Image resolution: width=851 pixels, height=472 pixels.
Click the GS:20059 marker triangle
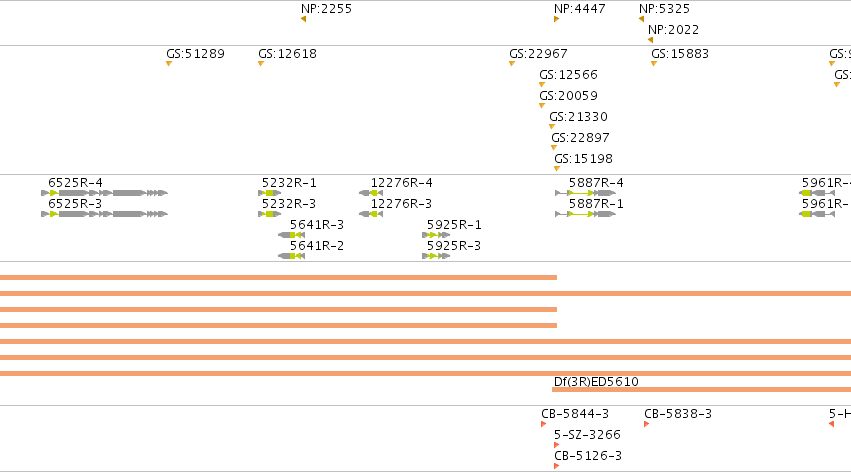542,106
